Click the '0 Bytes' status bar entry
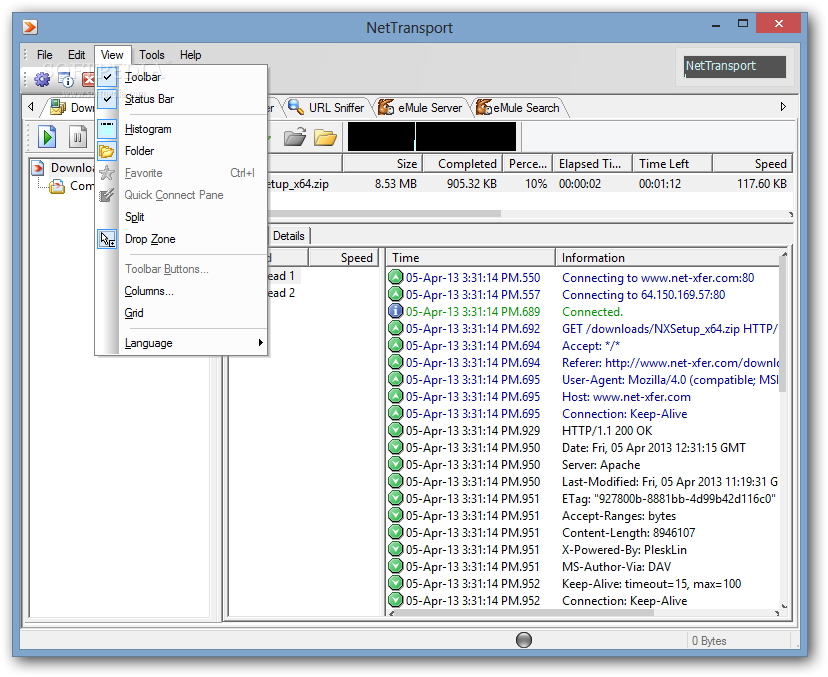The image size is (828, 677). tap(709, 641)
